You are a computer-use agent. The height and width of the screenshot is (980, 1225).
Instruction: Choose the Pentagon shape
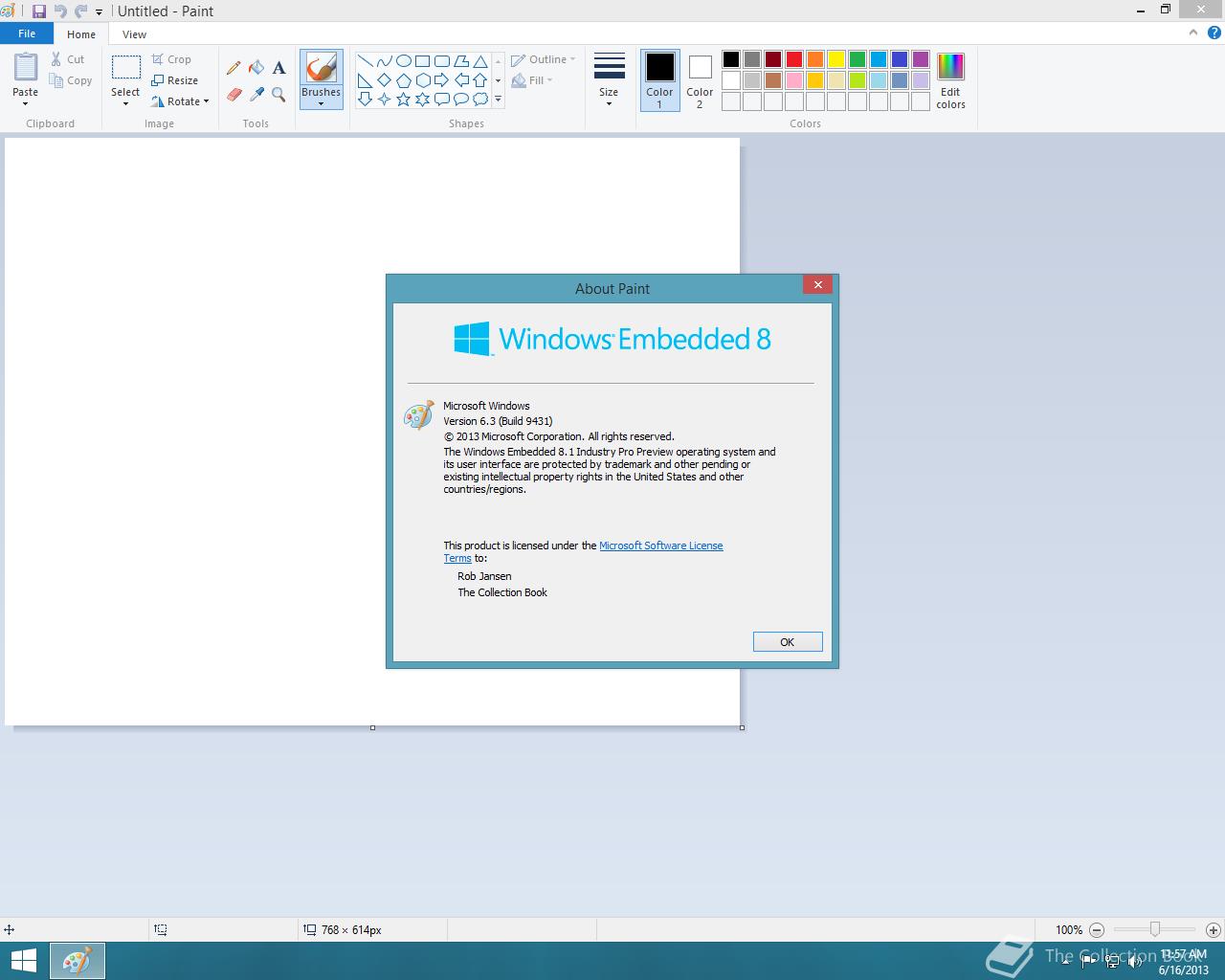(404, 80)
